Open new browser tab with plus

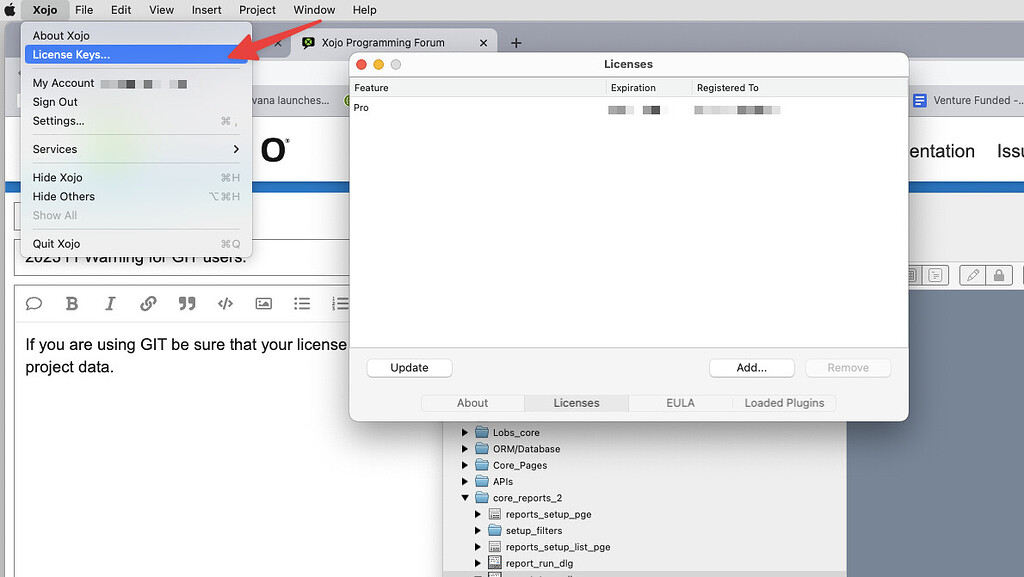tap(516, 43)
